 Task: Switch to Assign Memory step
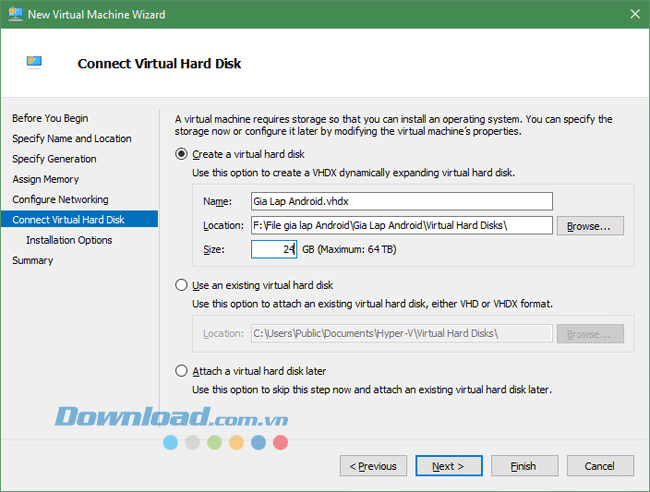(46, 179)
